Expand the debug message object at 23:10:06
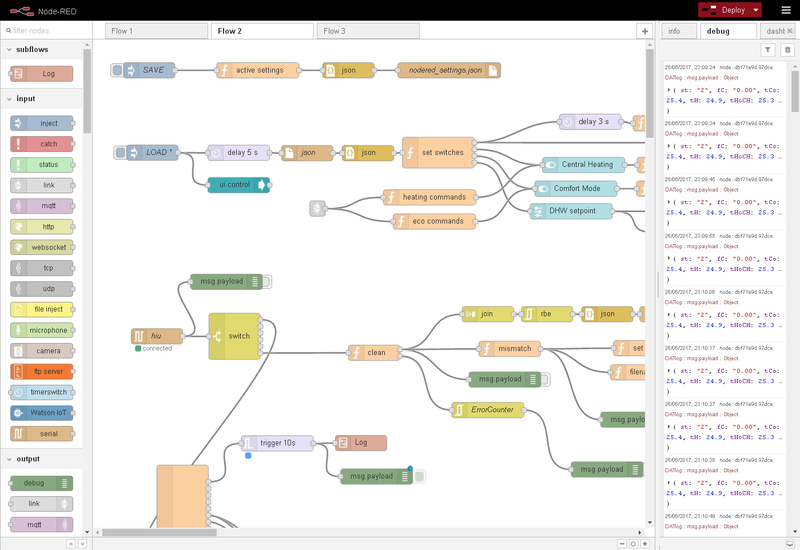Screen dimensions: 800x550 pos(668,315)
